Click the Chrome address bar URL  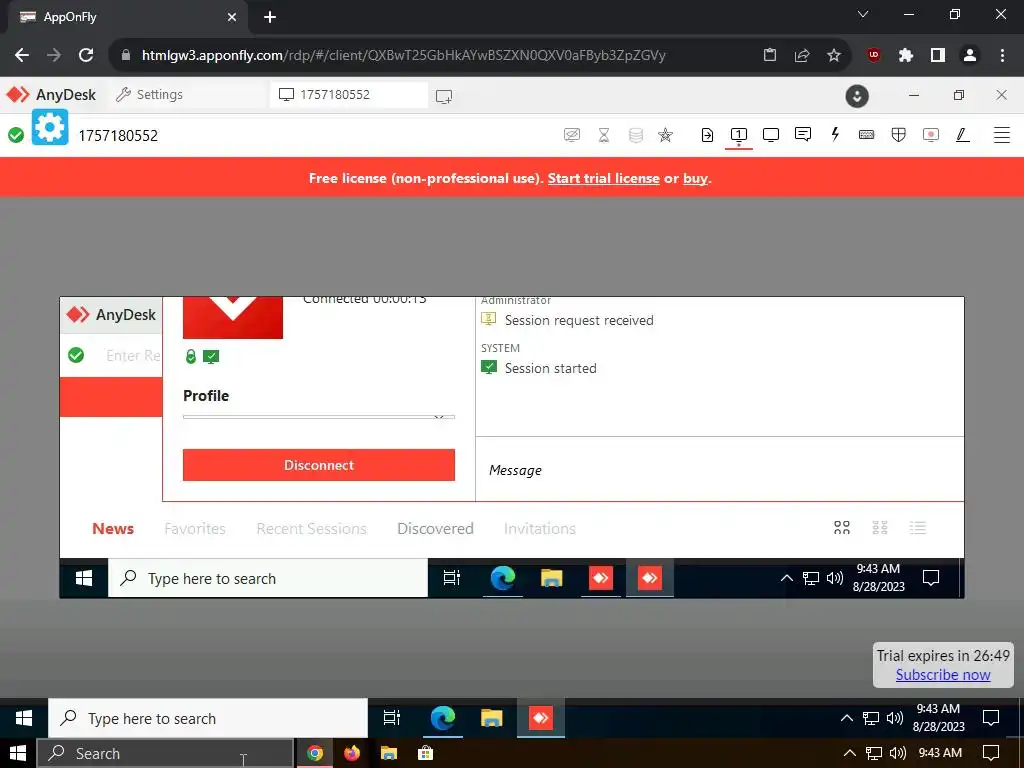[x=404, y=55]
